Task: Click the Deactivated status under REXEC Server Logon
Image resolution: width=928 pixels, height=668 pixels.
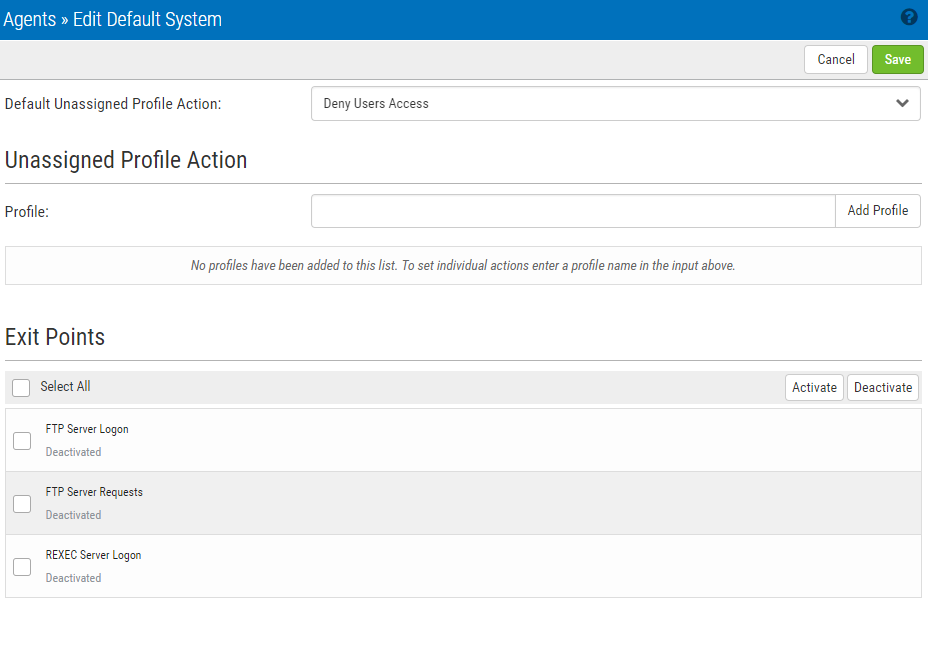Action: 73,578
